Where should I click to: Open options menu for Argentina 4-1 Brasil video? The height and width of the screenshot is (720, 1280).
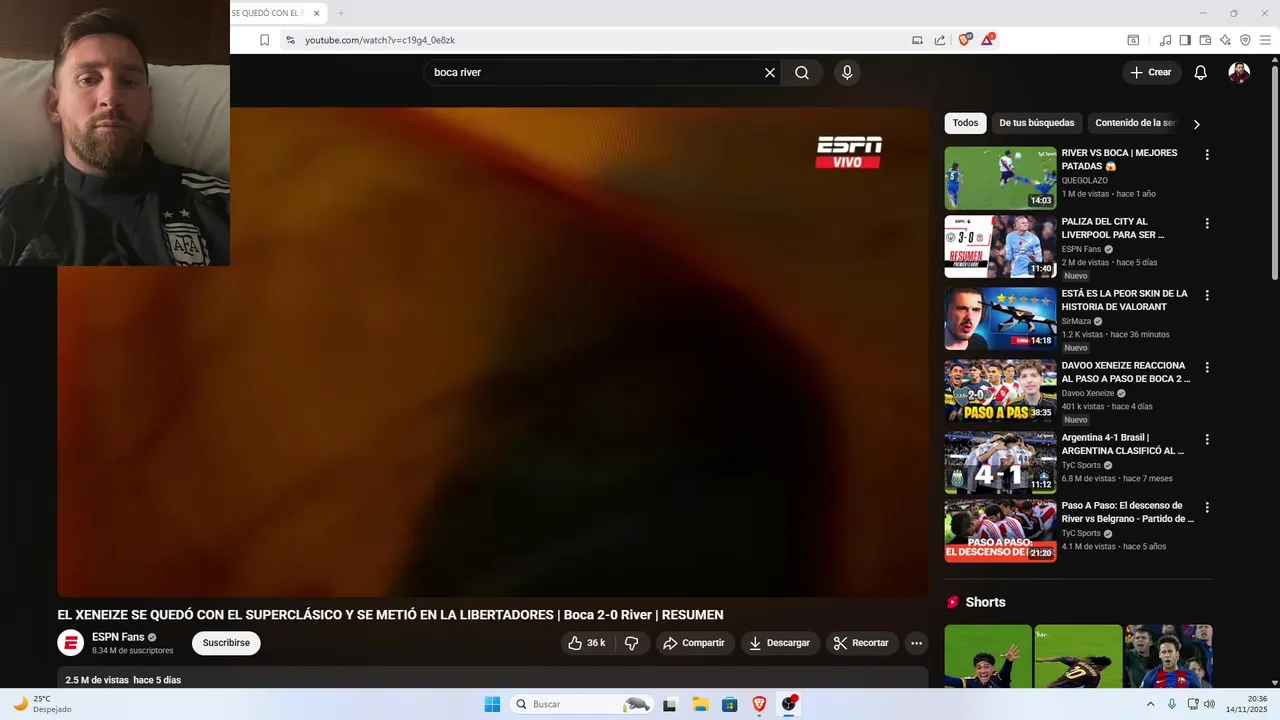(1207, 439)
